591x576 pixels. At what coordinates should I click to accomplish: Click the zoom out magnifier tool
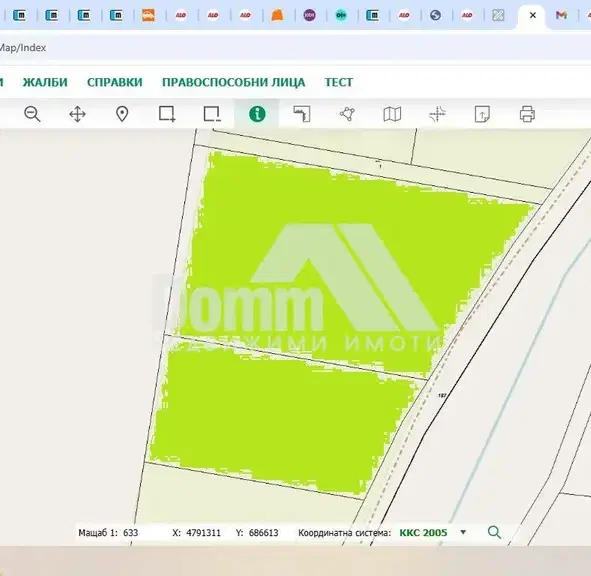(x=32, y=114)
